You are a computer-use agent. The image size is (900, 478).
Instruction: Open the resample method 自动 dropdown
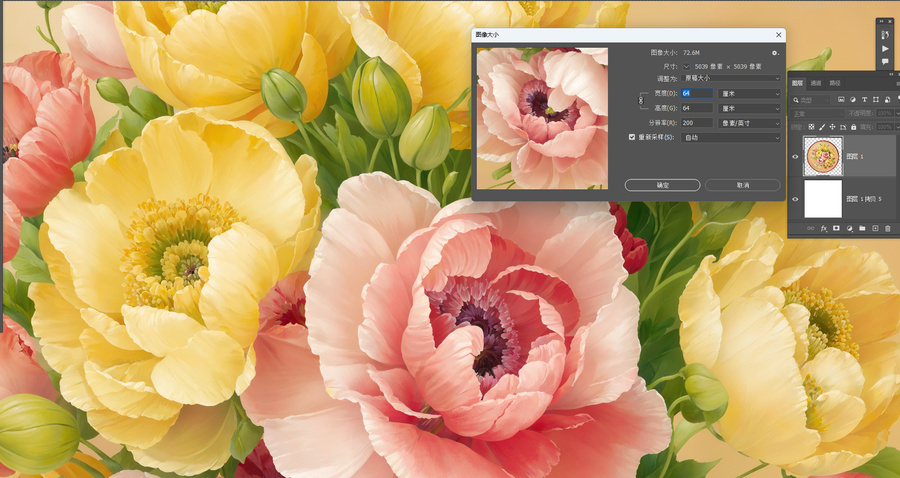pos(731,138)
